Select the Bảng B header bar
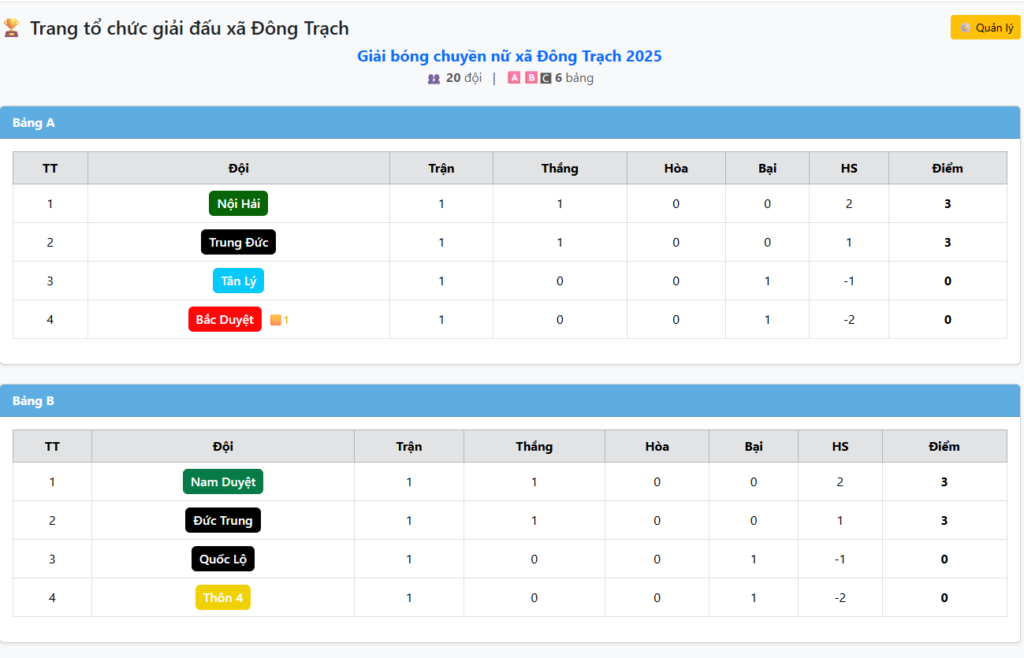The width and height of the screenshot is (1024, 658). [x=510, y=401]
